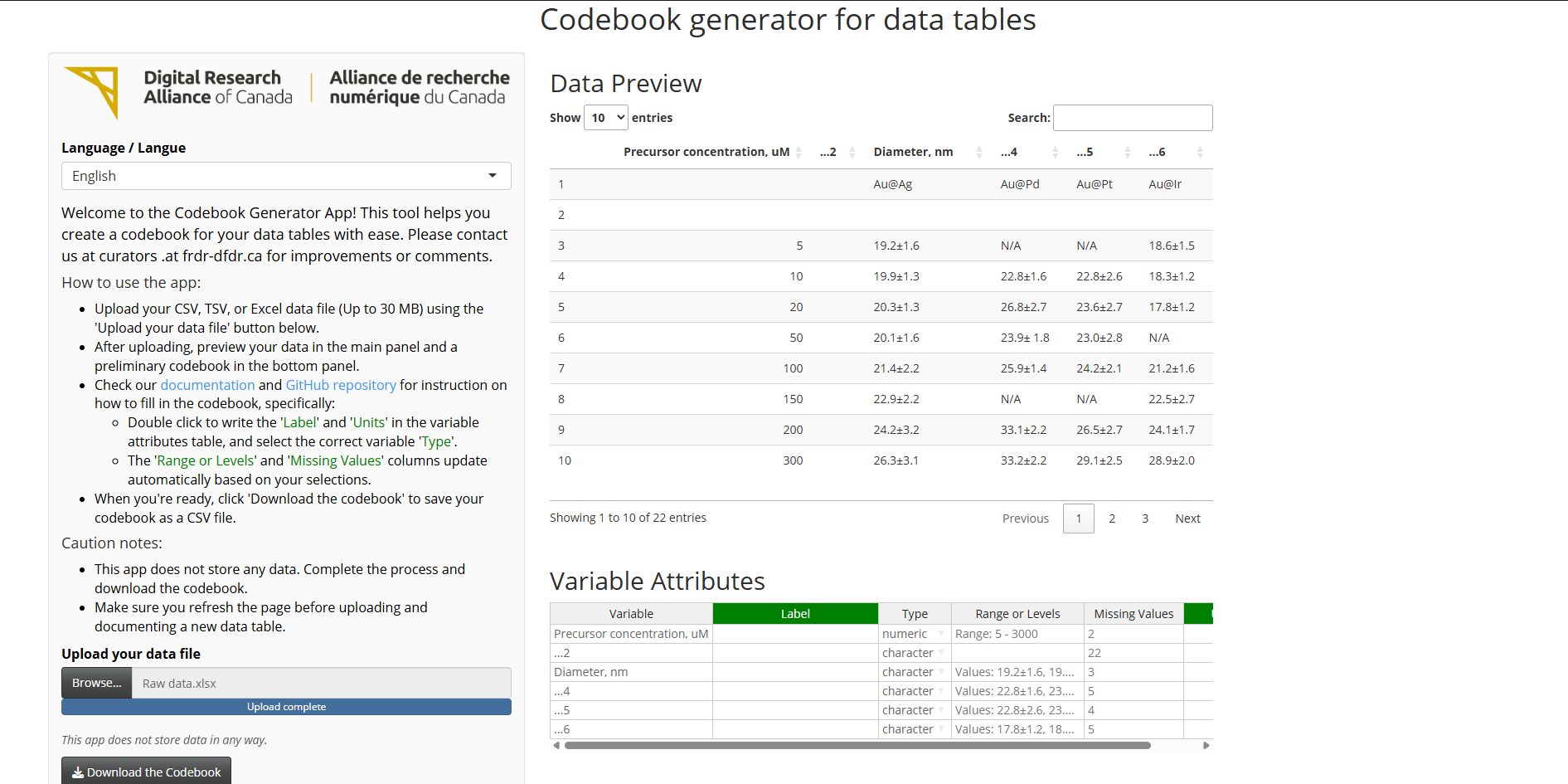1568x784 pixels.
Task: Click the Next pagination button
Action: (x=1187, y=519)
